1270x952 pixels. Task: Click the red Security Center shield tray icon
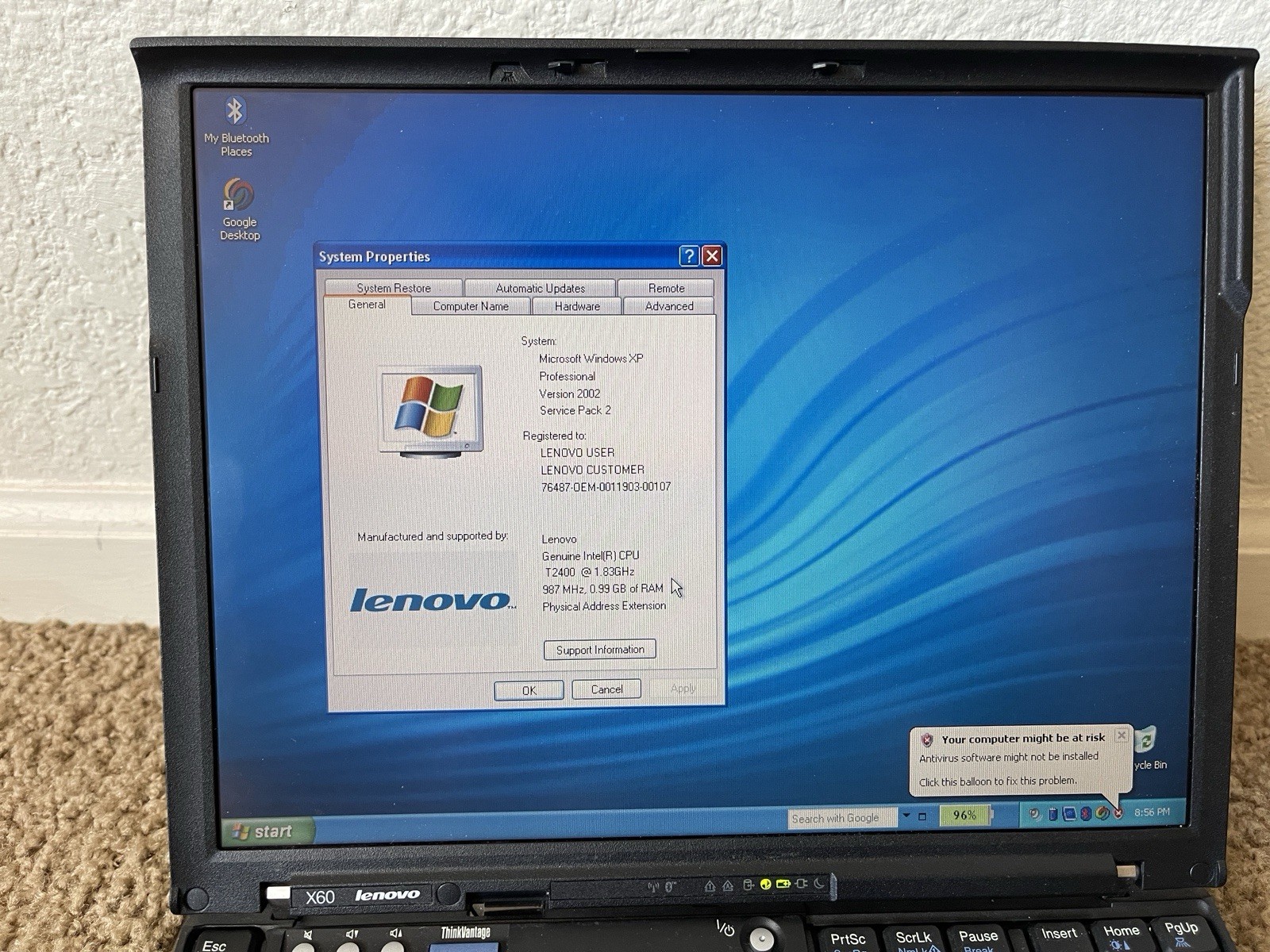pos(1118,813)
